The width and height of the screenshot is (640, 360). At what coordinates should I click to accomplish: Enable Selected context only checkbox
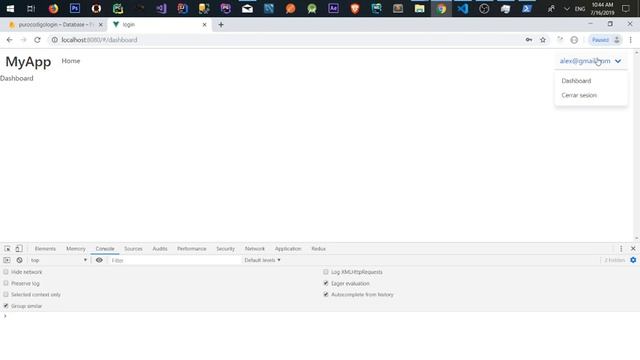point(6,294)
